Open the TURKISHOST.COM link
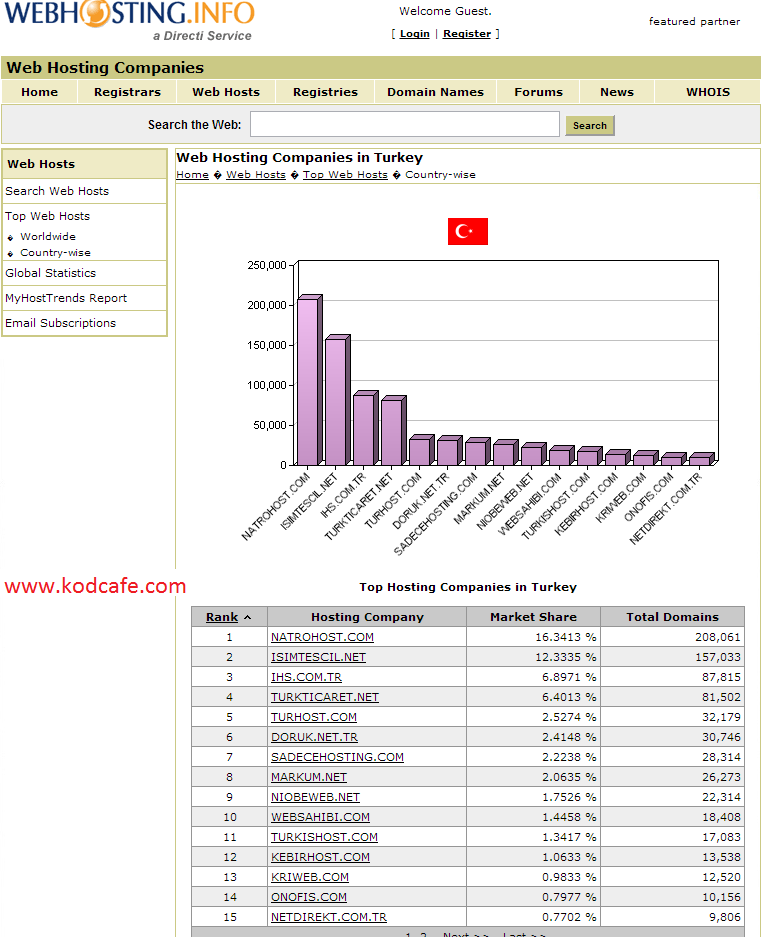Image resolution: width=761 pixels, height=937 pixels. click(x=324, y=837)
